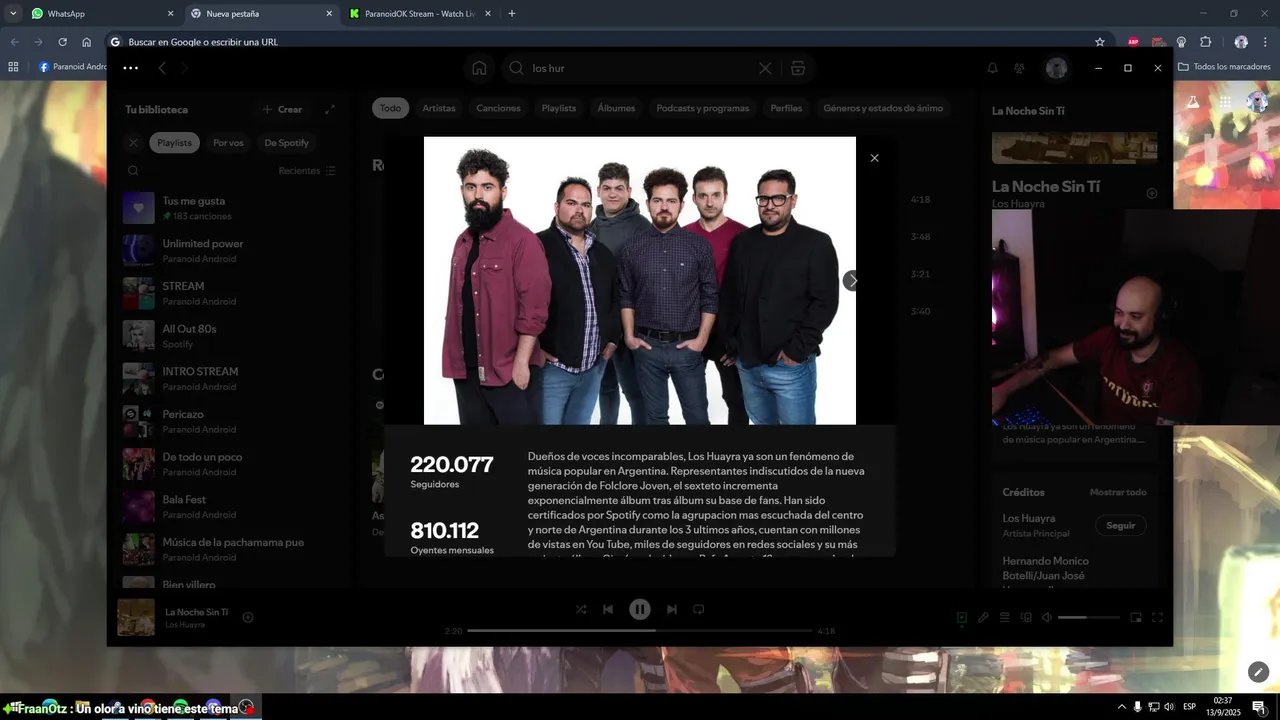
Task: Open the play queue
Action: pos(1005,618)
